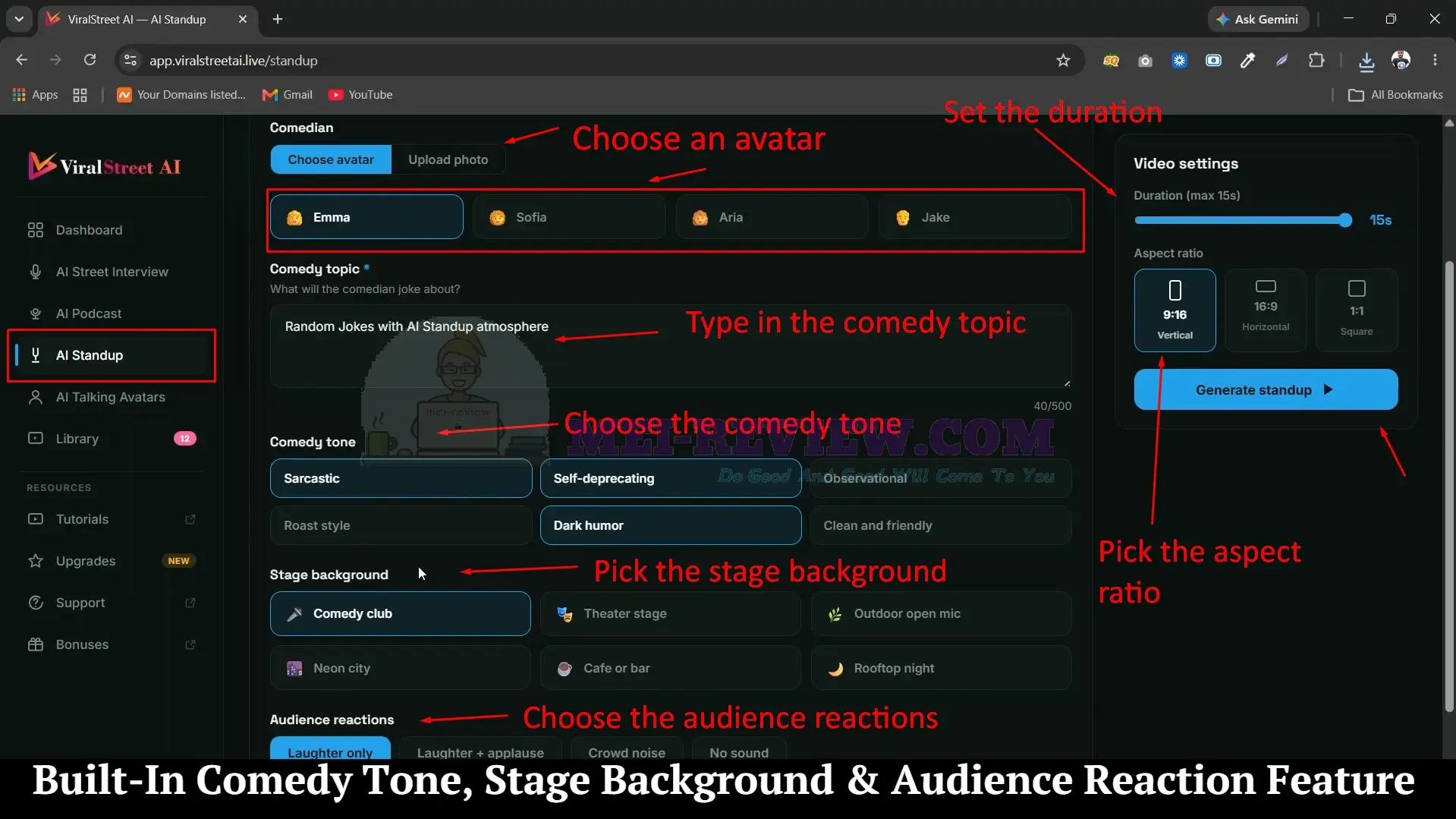Open AI Talking Avatars section
This screenshot has height=819, width=1456.
click(x=110, y=397)
